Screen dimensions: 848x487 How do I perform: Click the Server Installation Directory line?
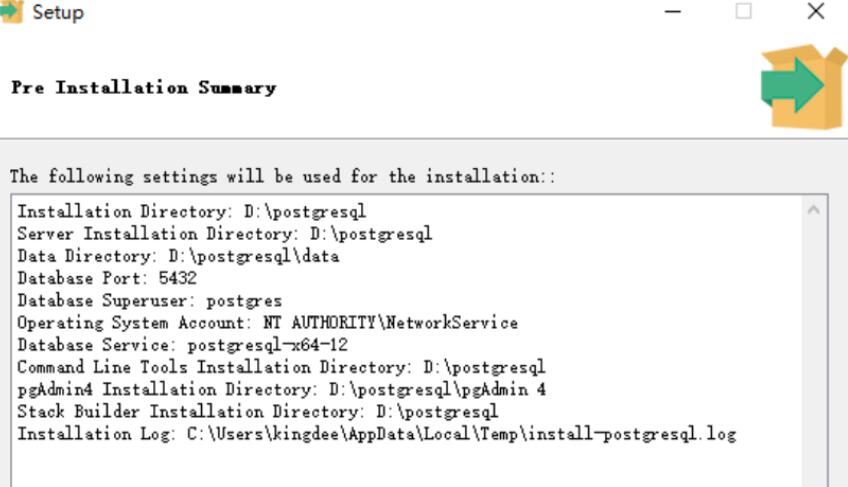224,234
